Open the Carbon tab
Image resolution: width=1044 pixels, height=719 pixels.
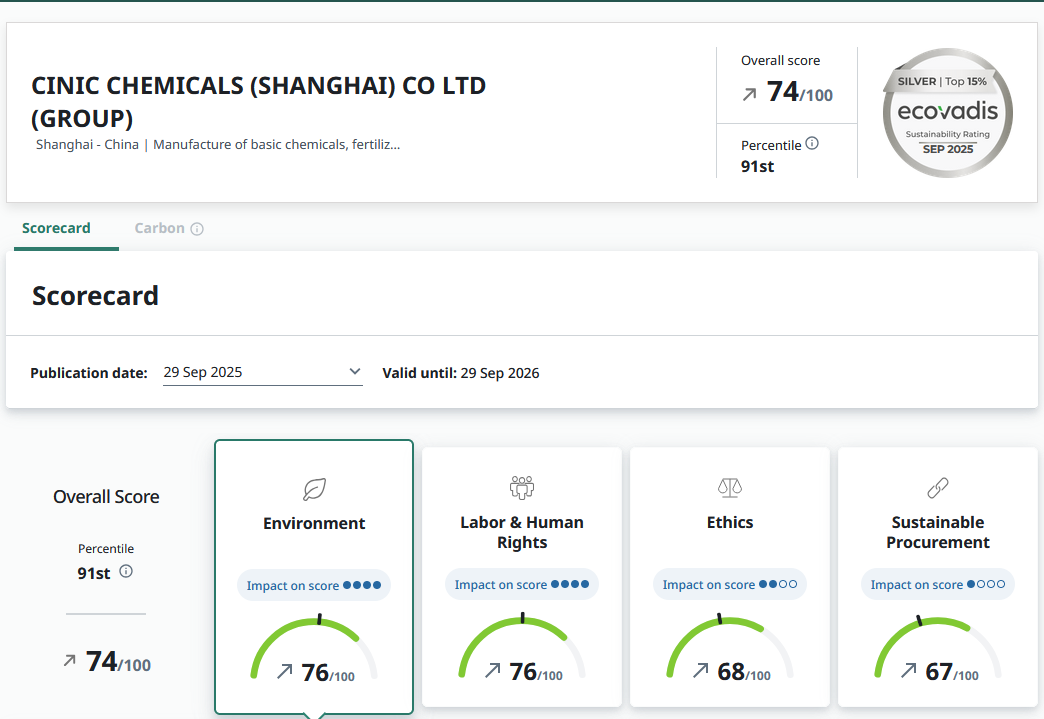159,228
